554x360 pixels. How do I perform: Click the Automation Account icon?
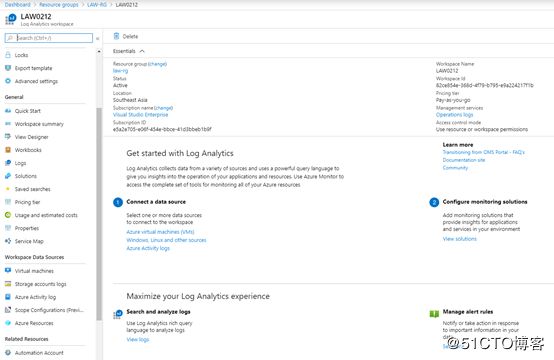point(8,353)
